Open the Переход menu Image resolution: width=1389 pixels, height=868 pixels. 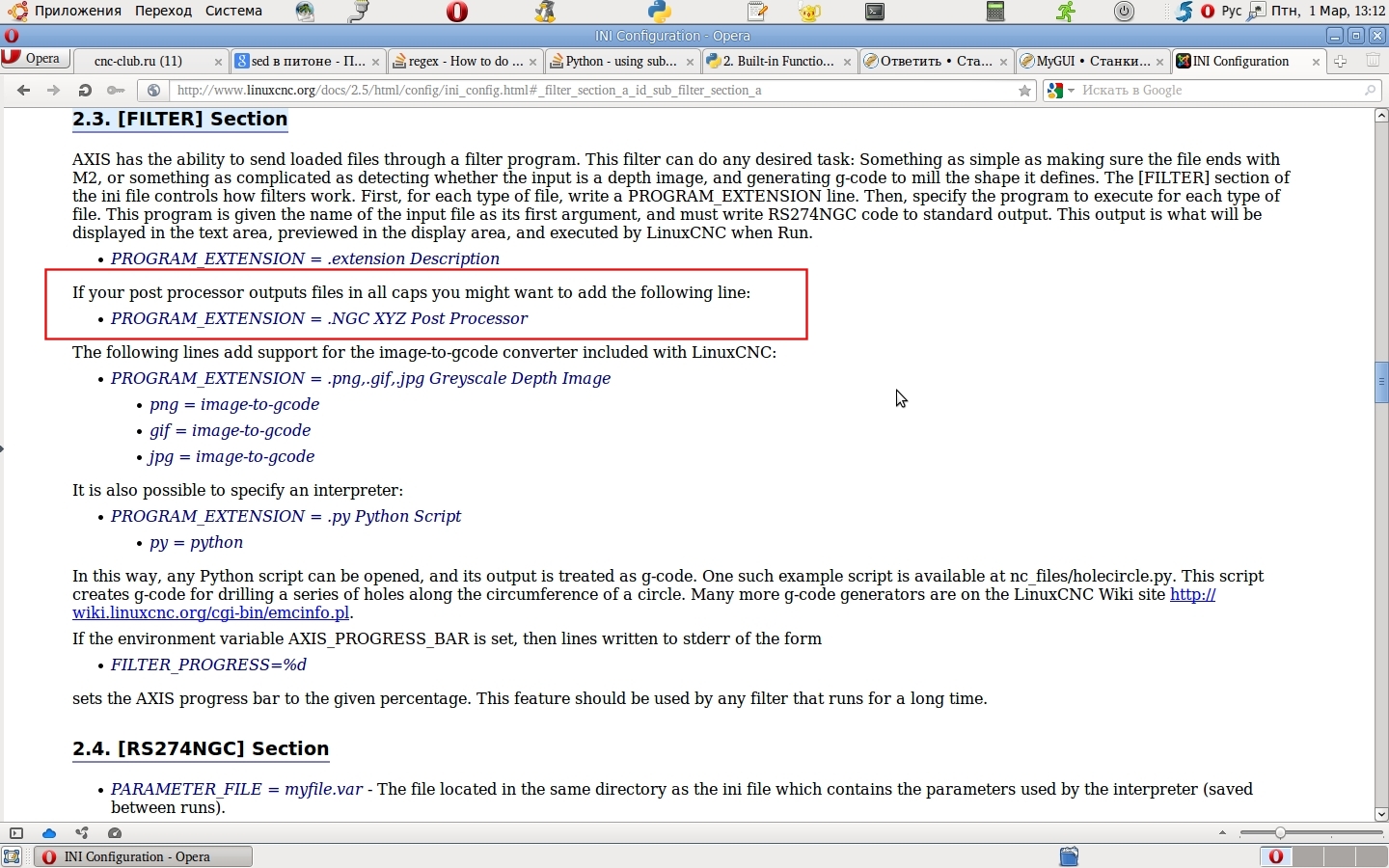click(x=164, y=12)
